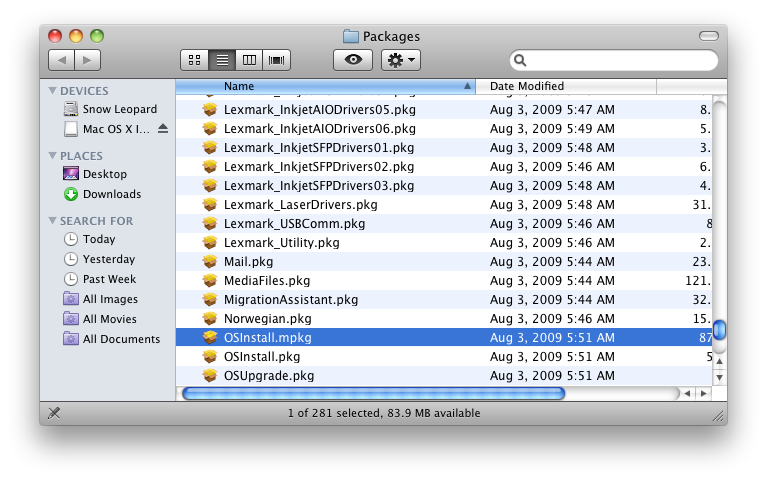Select the MediaFiles.pkg file name
The height and width of the screenshot is (480, 767).
[267, 281]
